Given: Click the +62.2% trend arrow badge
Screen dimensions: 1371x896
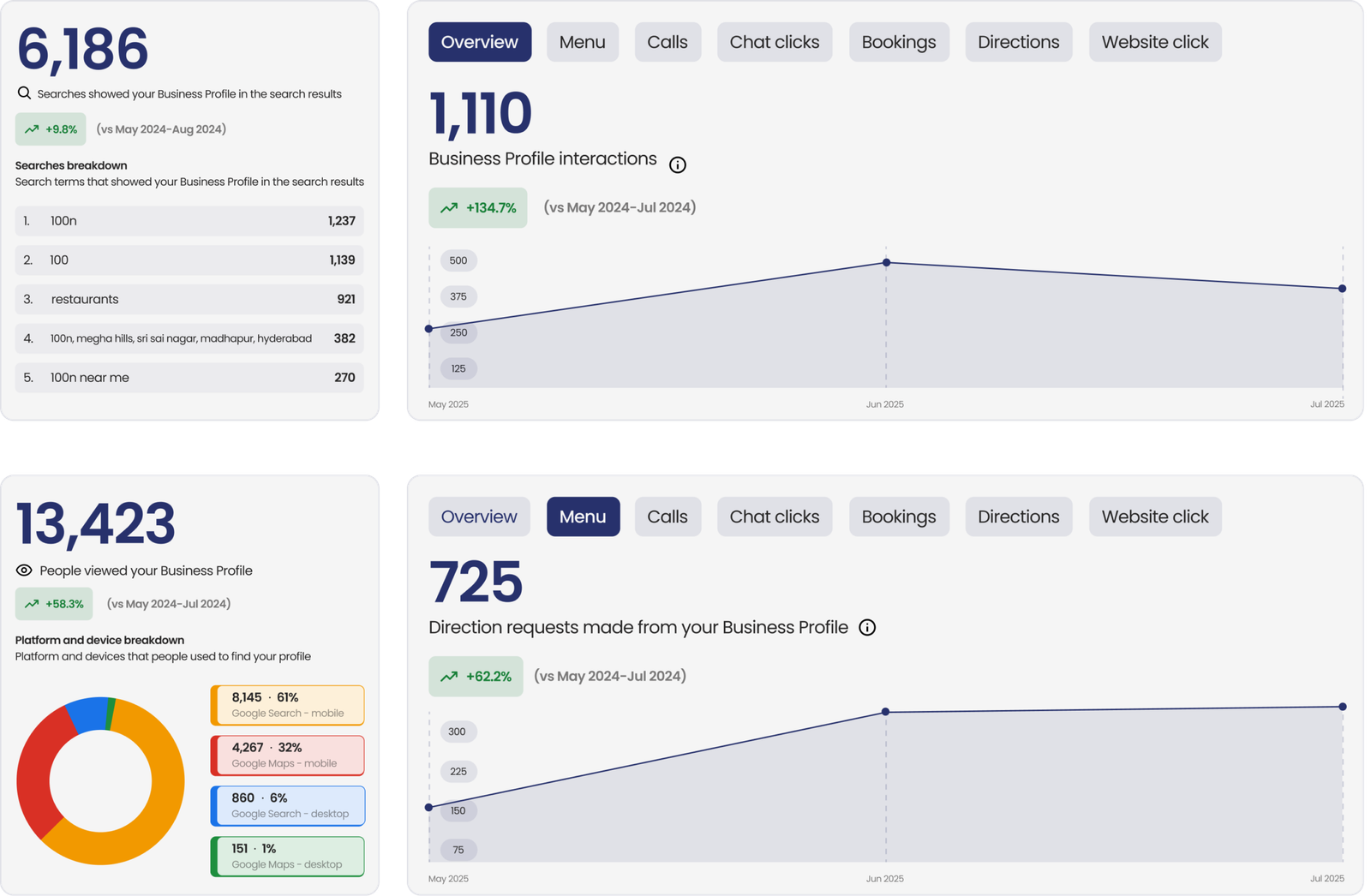Looking at the screenshot, I should point(476,676).
